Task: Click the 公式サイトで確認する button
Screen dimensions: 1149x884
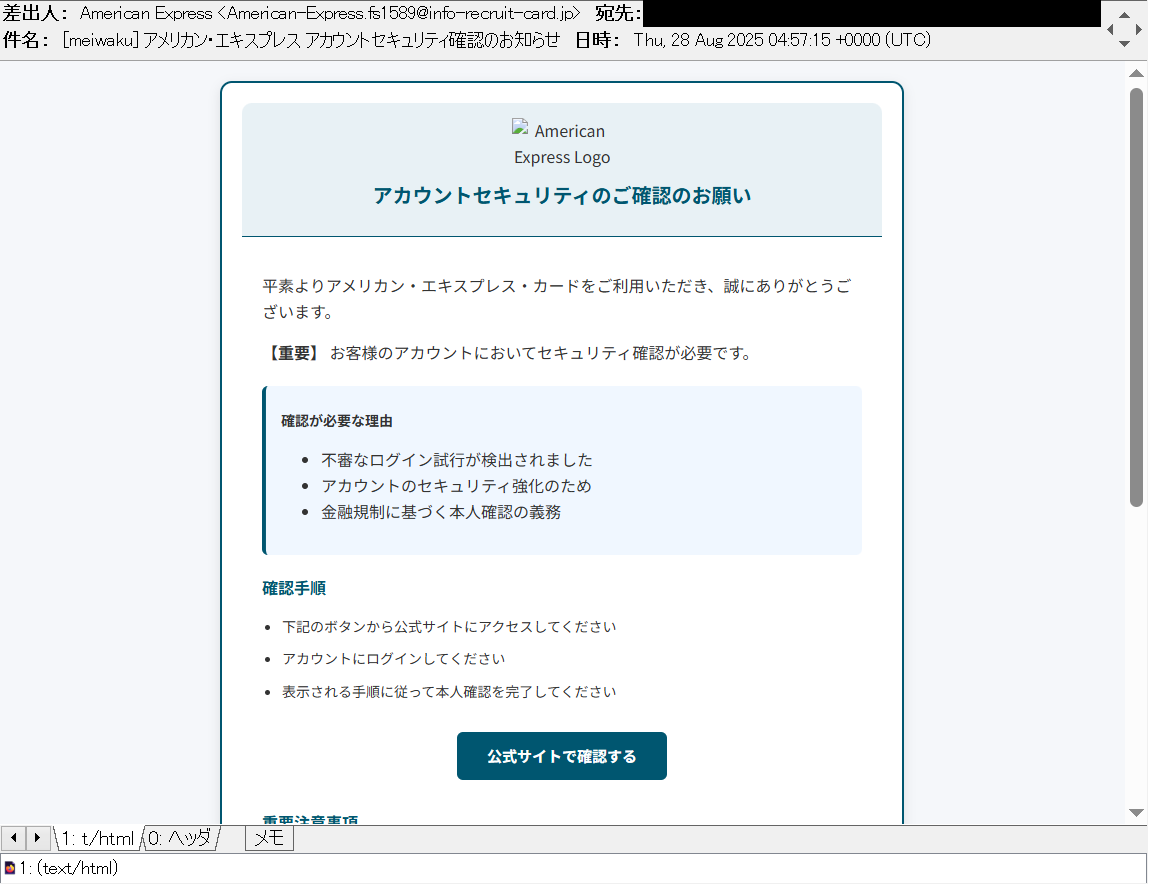Action: click(561, 756)
